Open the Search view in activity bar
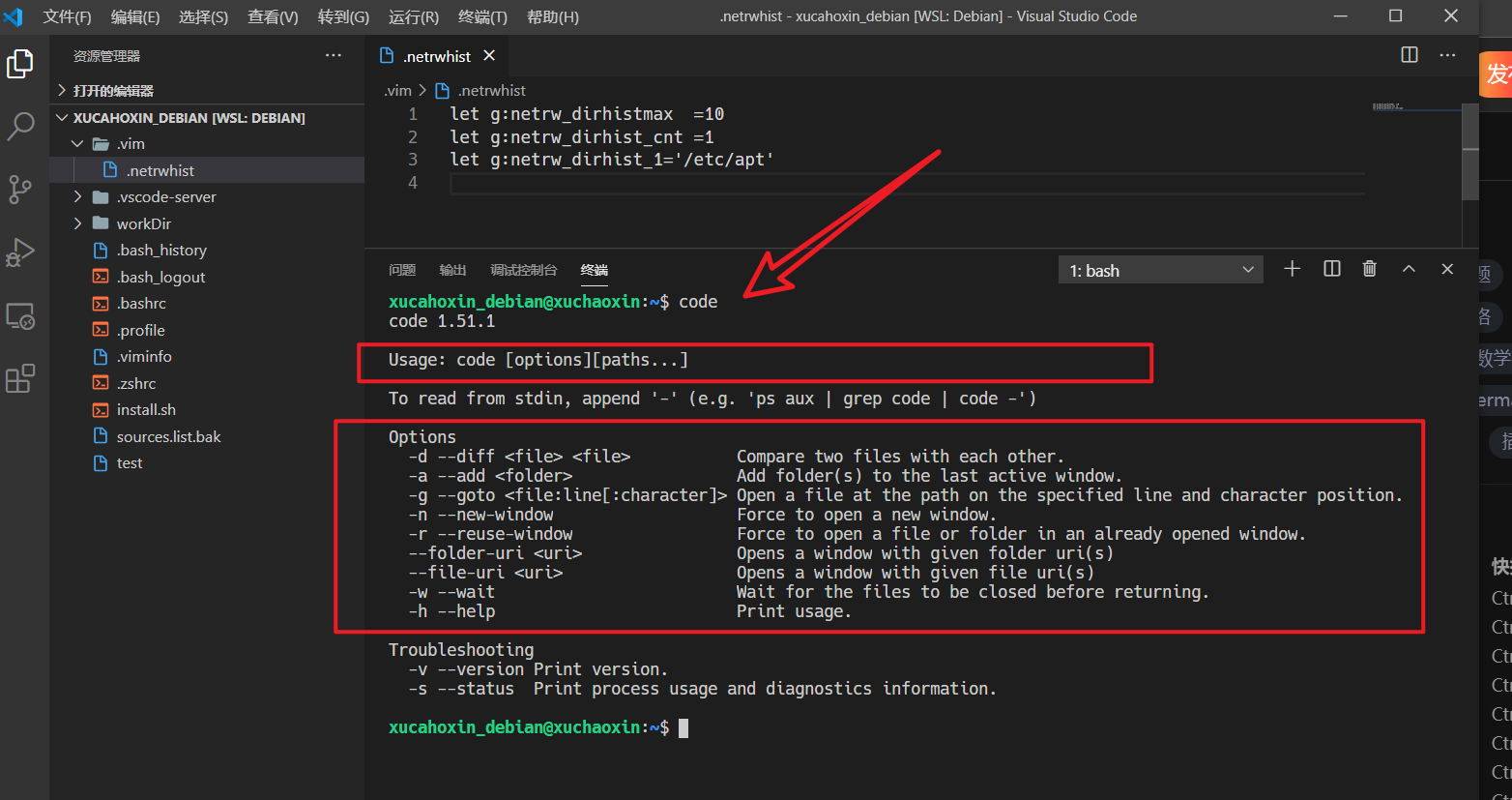1512x800 pixels. point(20,126)
